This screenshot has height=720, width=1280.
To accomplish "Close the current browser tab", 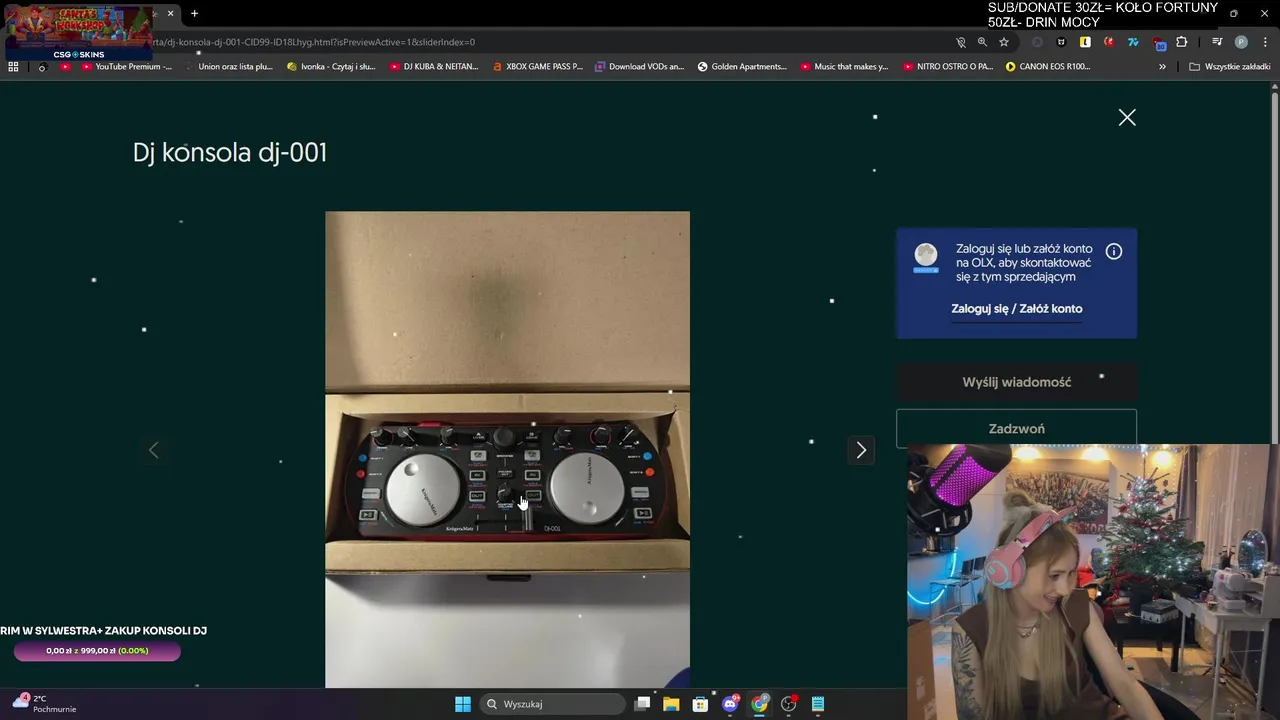I will point(170,14).
